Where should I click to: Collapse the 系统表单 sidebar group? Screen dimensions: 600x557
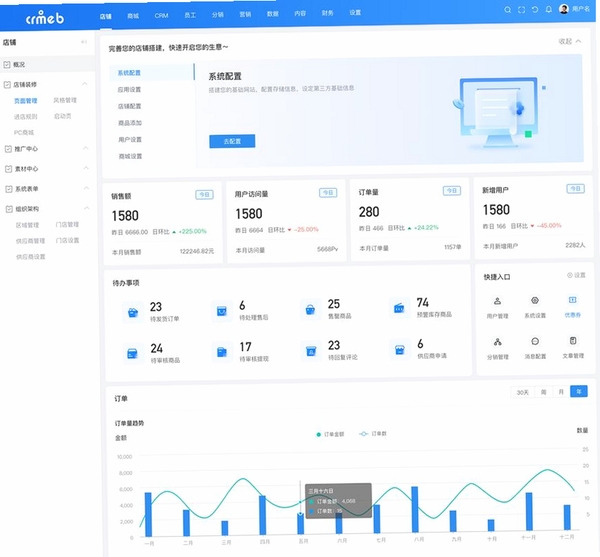(86, 188)
